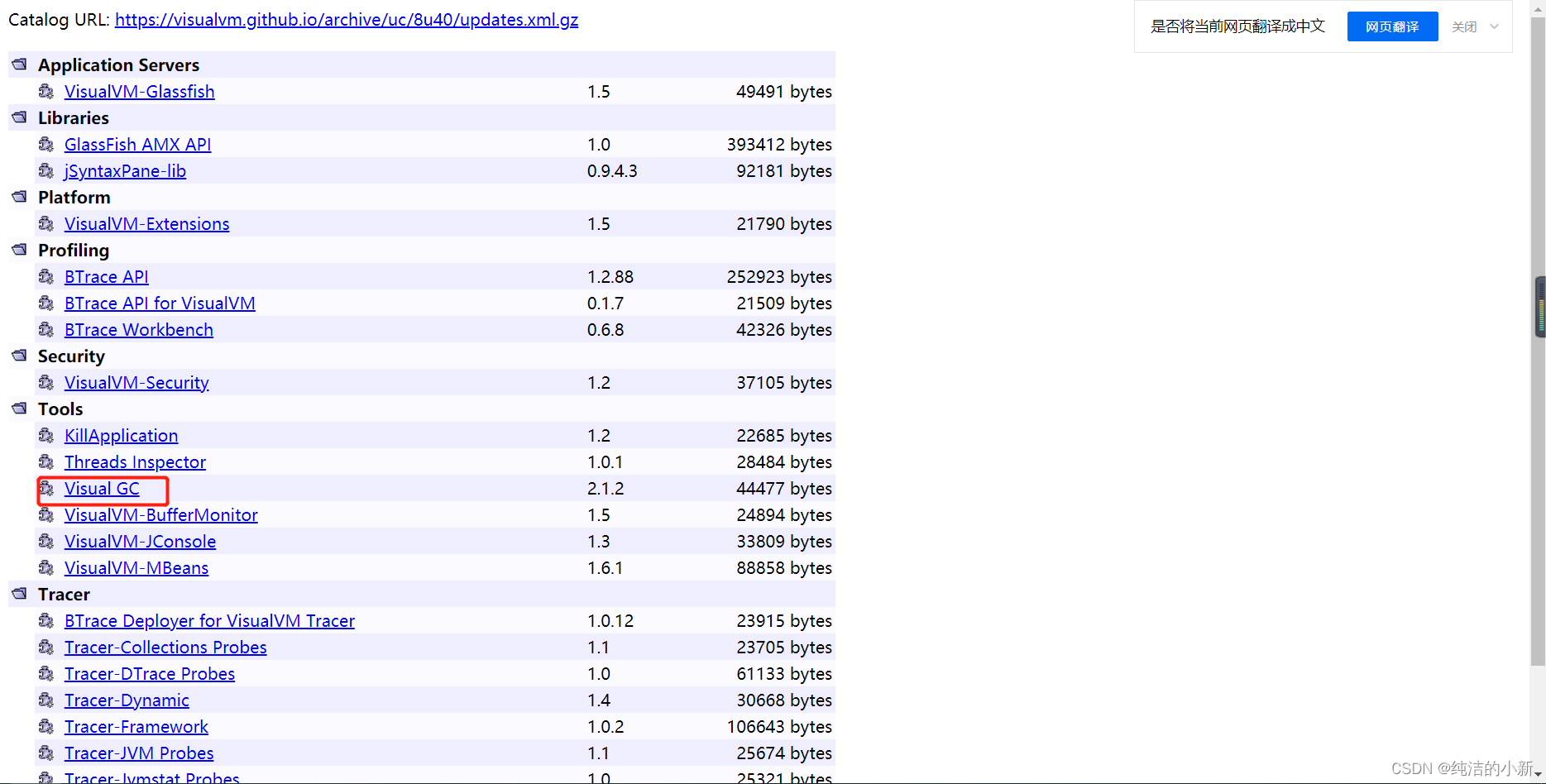Open the GlassFish AMX API link
The width and height of the screenshot is (1546, 784).
(x=138, y=145)
